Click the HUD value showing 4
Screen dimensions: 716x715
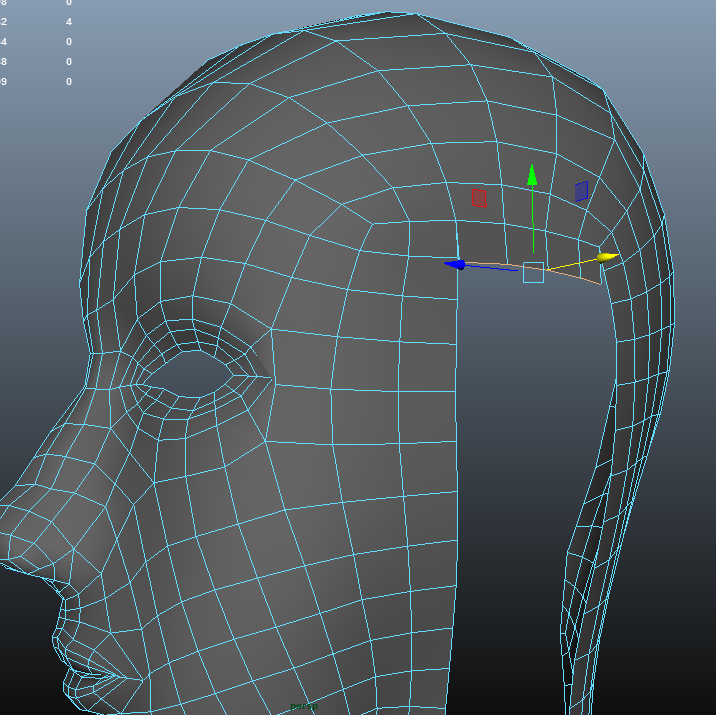(x=68, y=21)
